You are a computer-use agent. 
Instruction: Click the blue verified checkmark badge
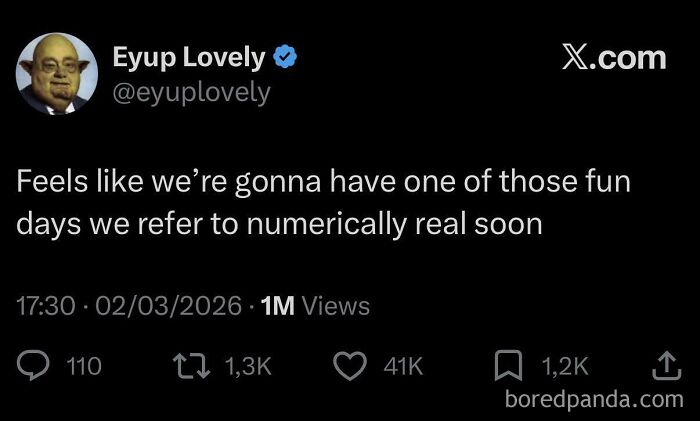285,57
